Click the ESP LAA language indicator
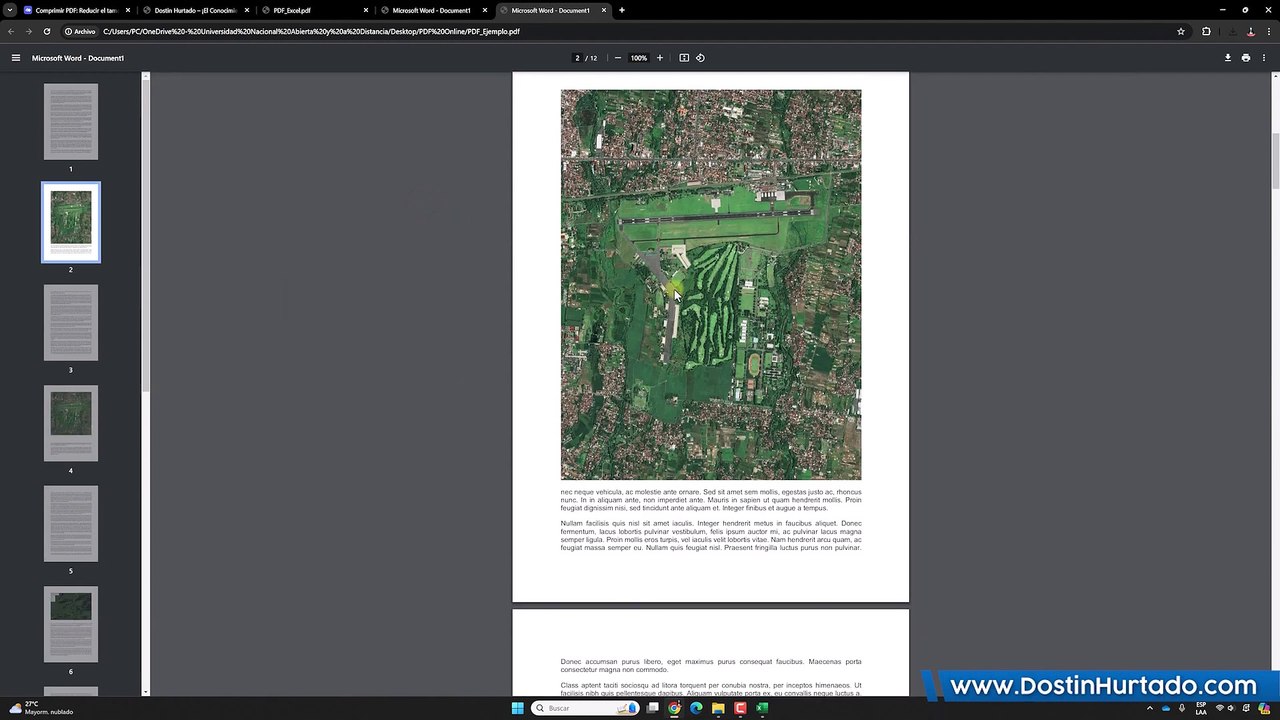Image resolution: width=1280 pixels, height=720 pixels. coord(1201,708)
